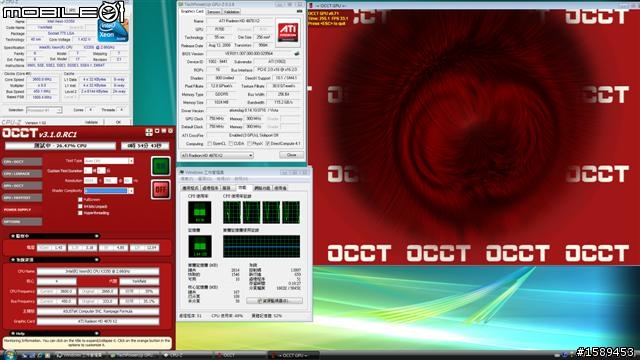Open the TechPowerUp GPU-Z taskbar button

click(x=134, y=356)
